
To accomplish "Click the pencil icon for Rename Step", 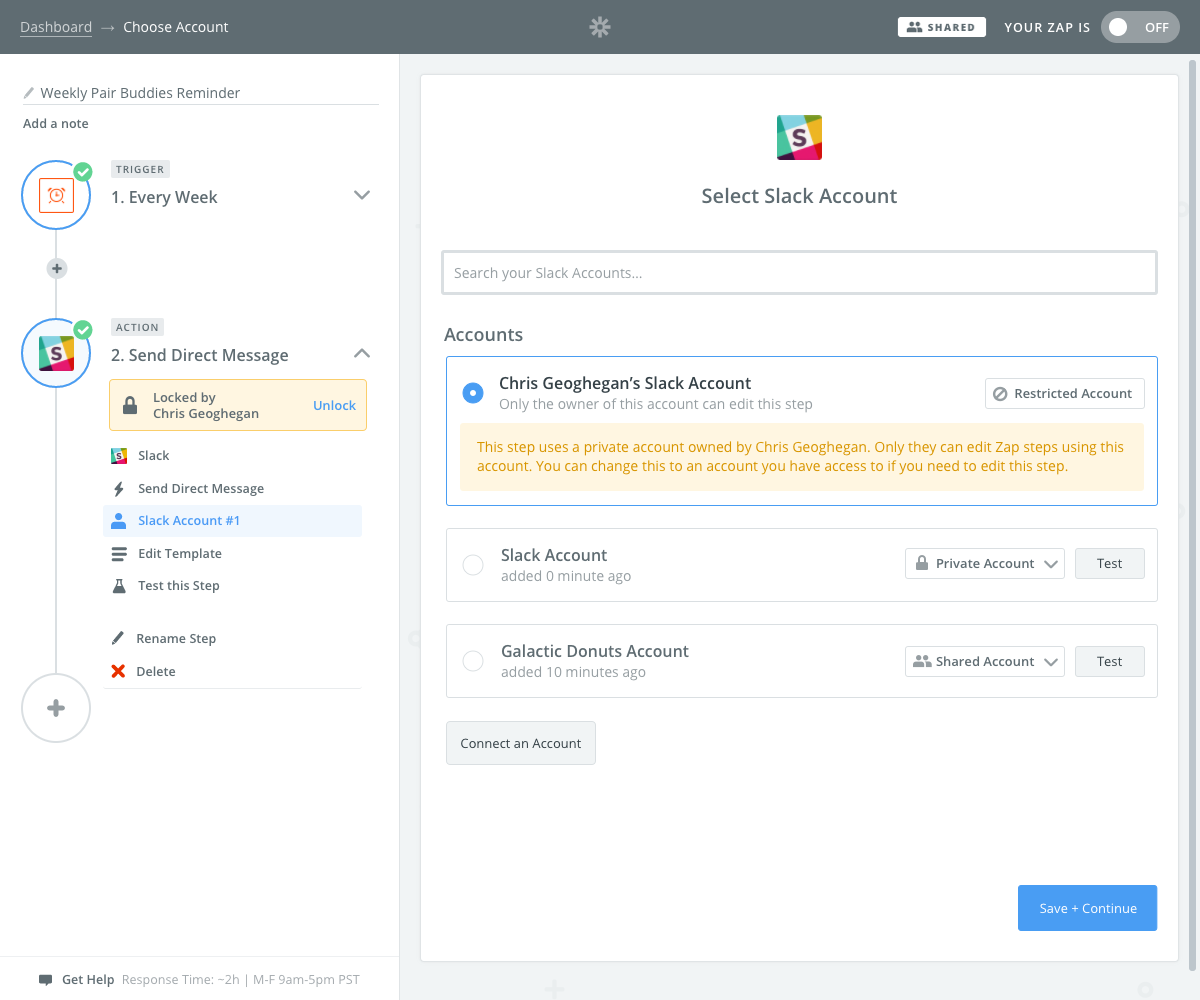I will (118, 638).
